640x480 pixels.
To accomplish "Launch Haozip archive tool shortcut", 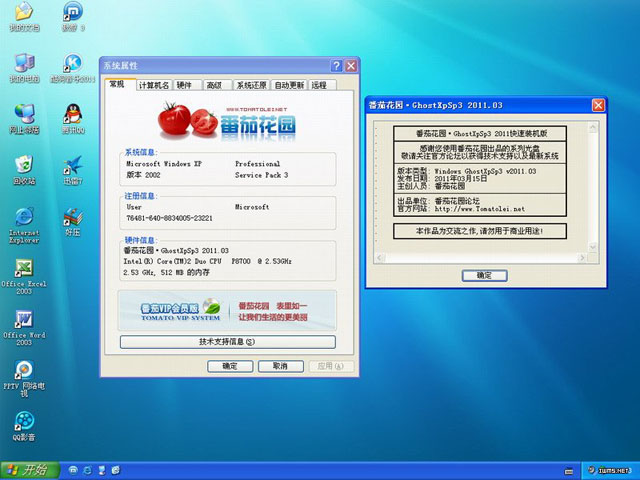I will [73, 222].
